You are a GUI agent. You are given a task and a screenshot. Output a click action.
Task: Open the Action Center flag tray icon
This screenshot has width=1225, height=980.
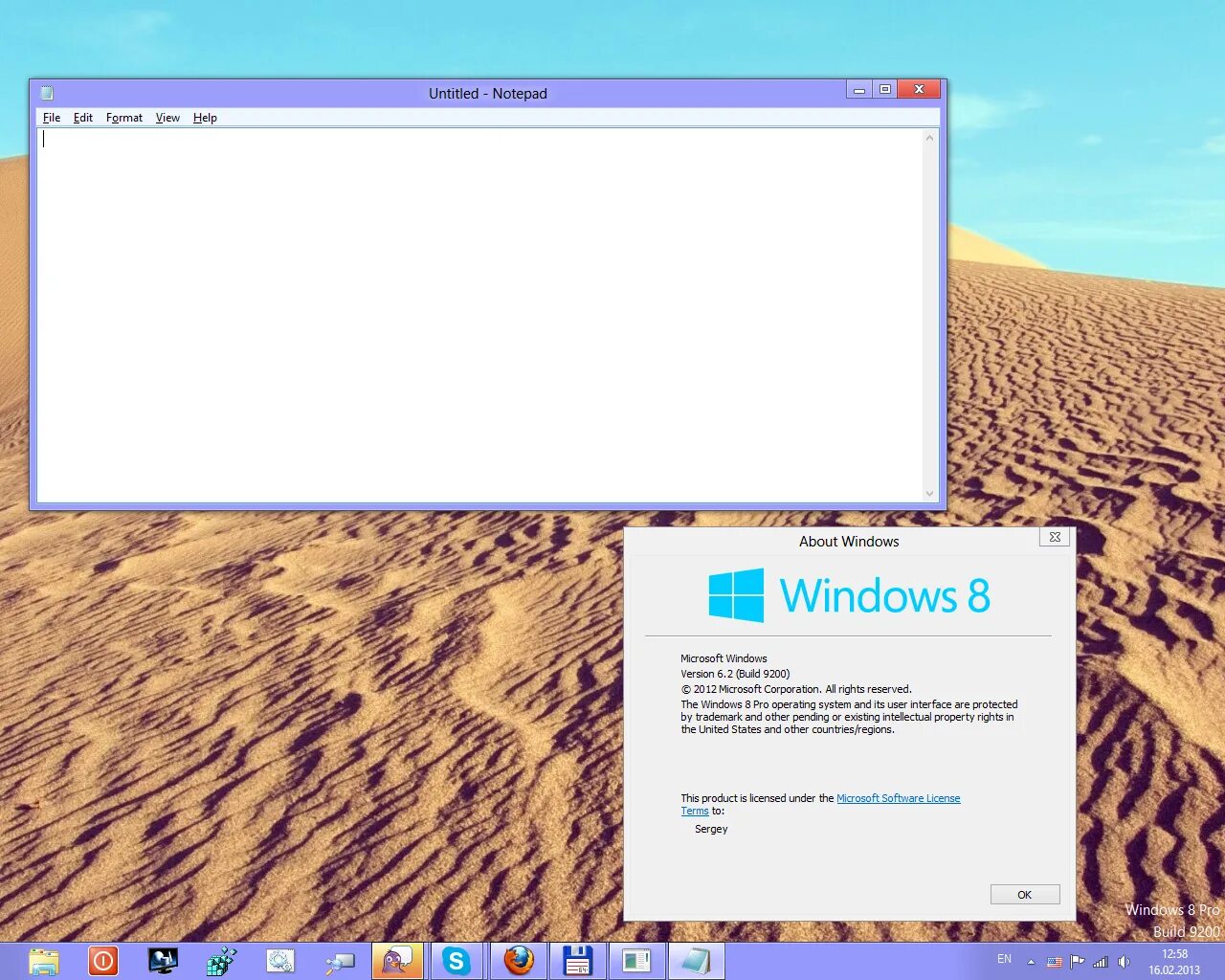pyautogui.click(x=1078, y=962)
